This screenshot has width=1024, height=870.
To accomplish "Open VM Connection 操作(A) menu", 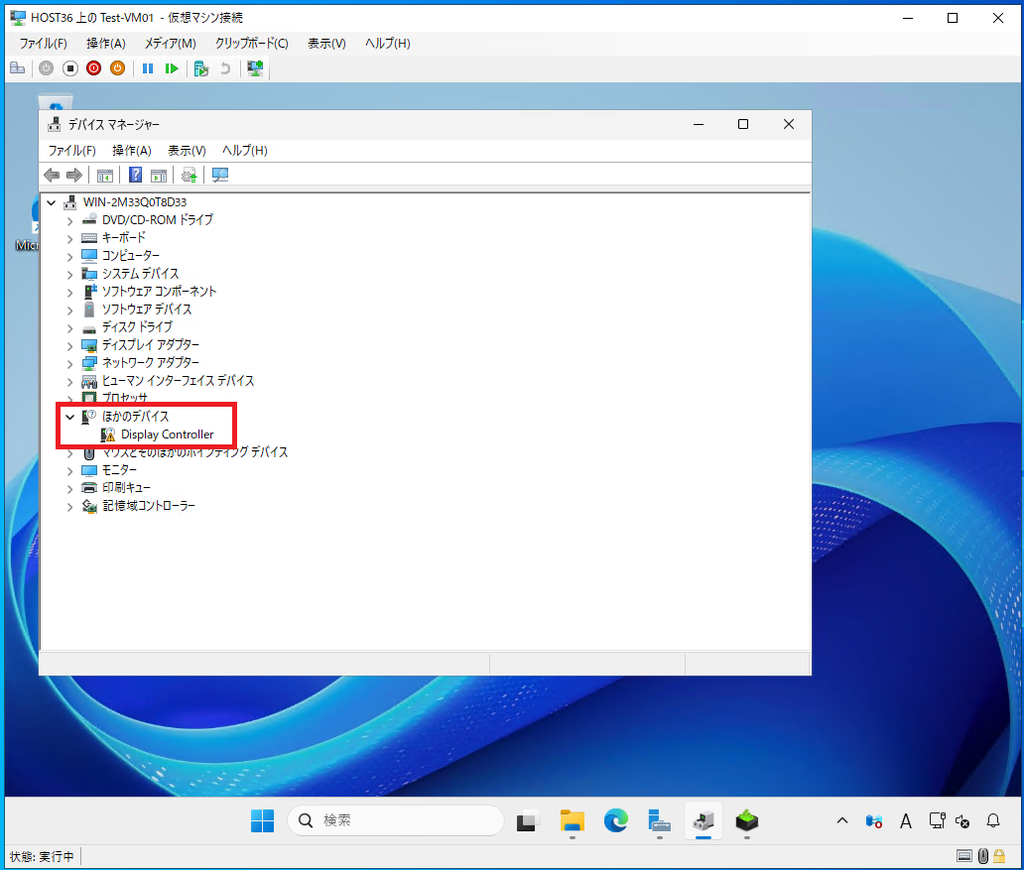I will pos(106,43).
